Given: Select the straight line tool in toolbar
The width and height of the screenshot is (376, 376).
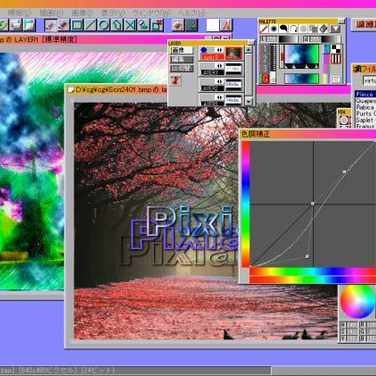Looking at the screenshot, I should 90,25.
